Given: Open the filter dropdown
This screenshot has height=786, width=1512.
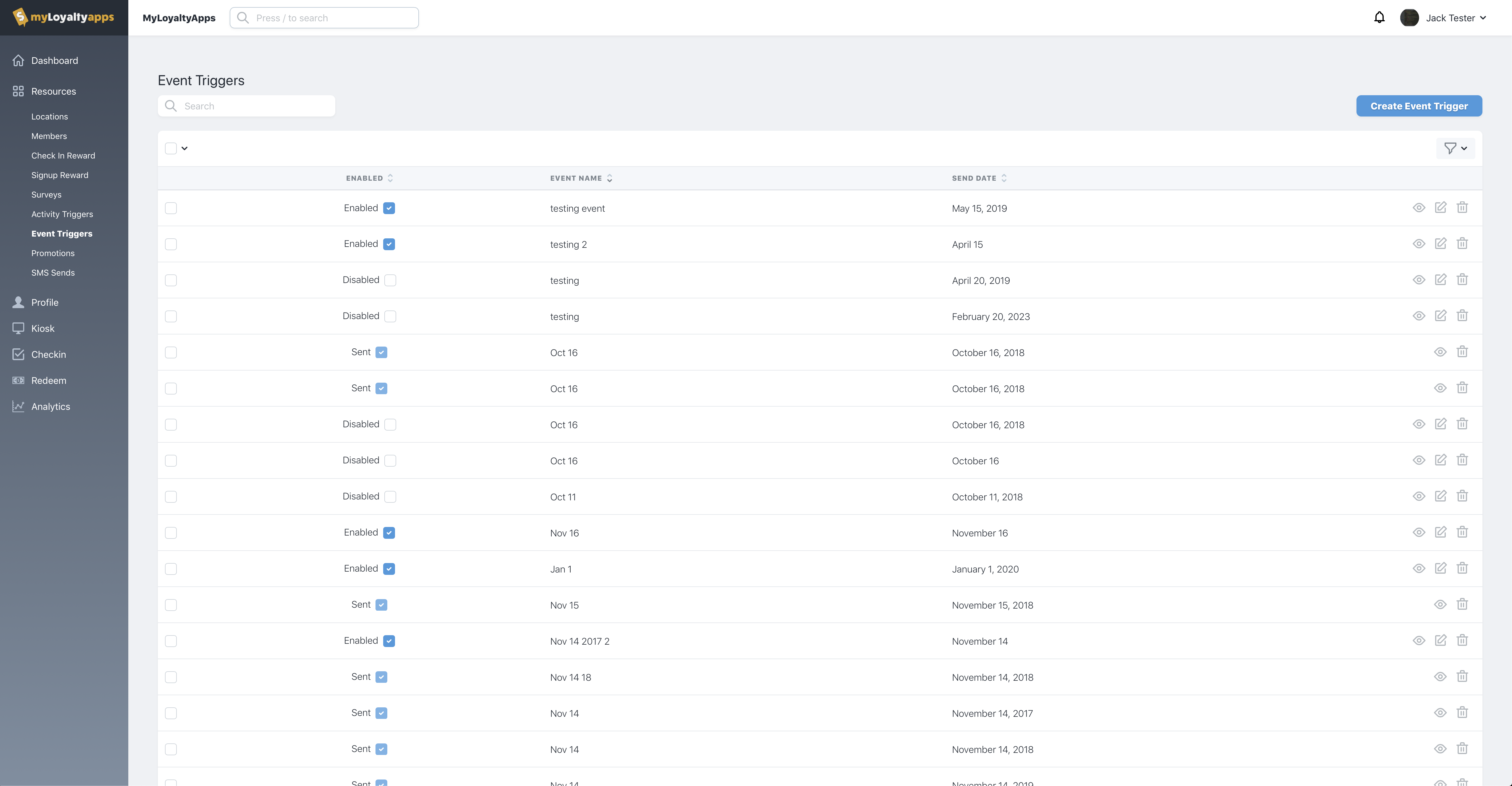Looking at the screenshot, I should [x=1455, y=148].
